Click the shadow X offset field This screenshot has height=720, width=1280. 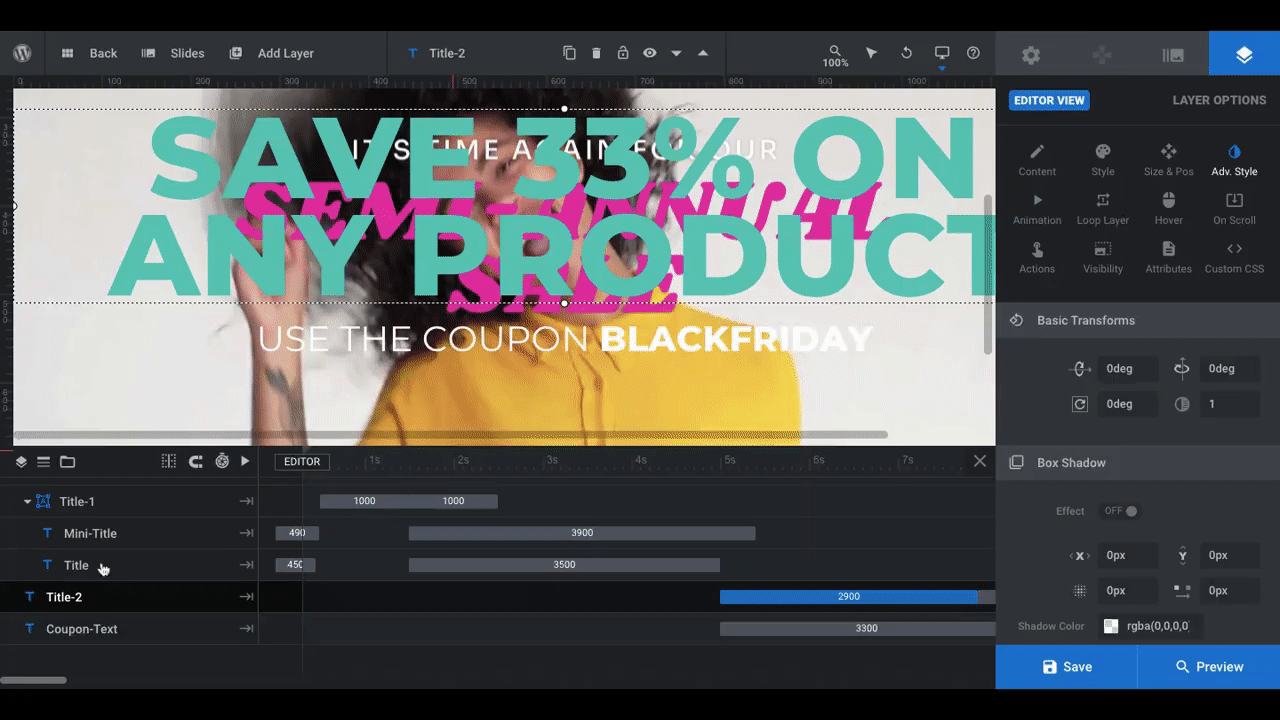(x=1127, y=555)
